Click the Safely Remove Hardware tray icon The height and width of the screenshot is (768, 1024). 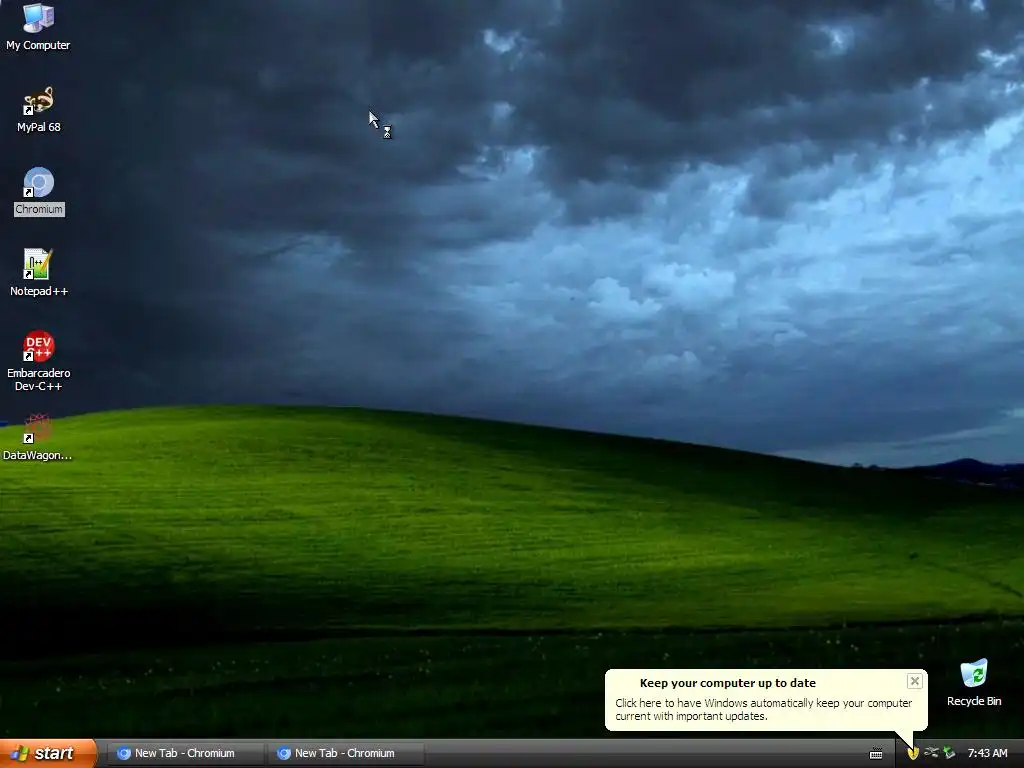[x=949, y=753]
